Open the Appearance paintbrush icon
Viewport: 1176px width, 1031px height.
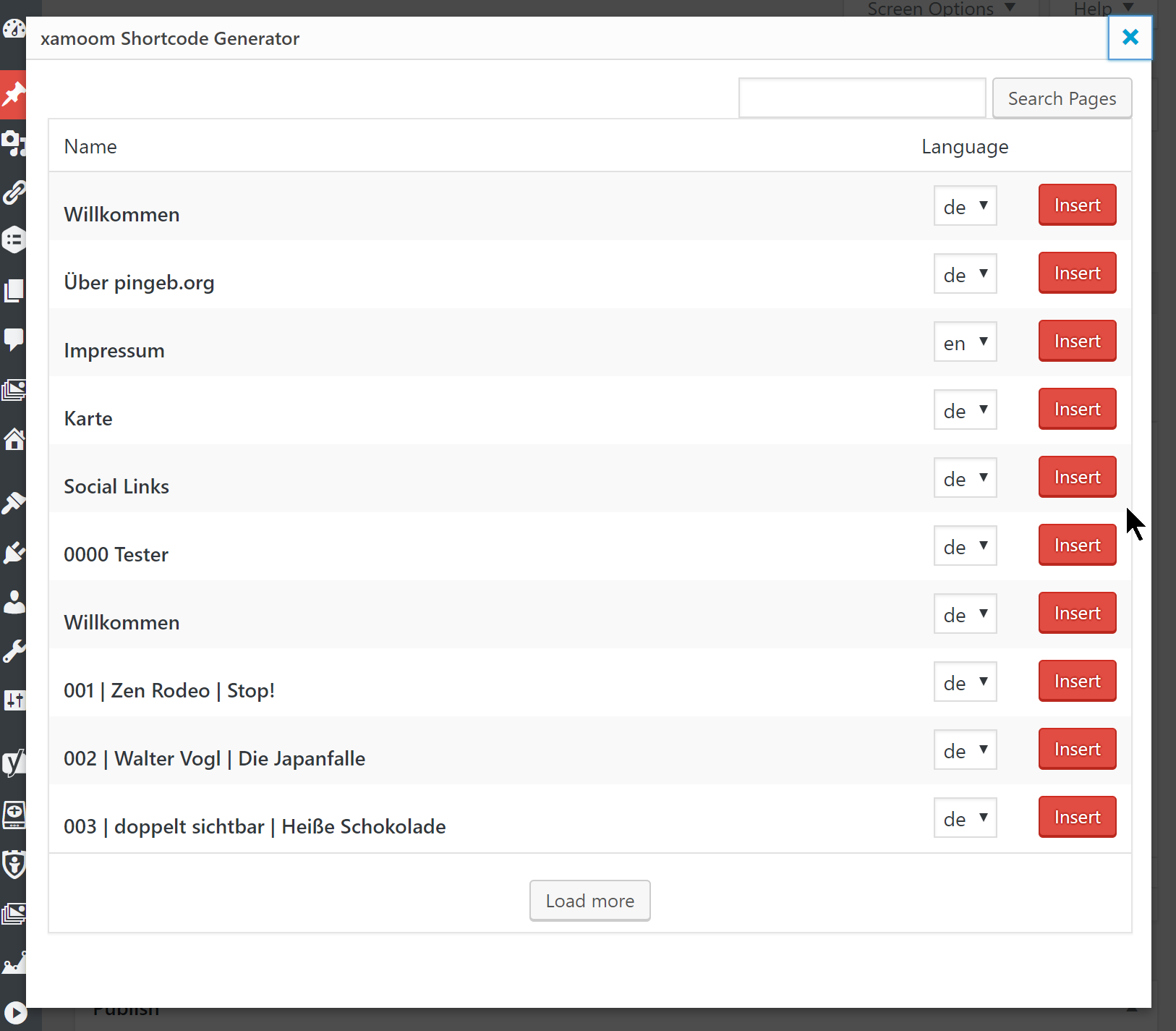tap(13, 502)
